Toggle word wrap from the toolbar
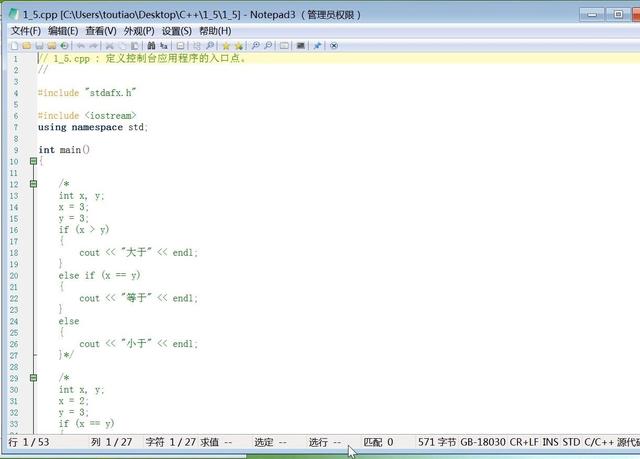The image size is (640, 459). (181, 46)
